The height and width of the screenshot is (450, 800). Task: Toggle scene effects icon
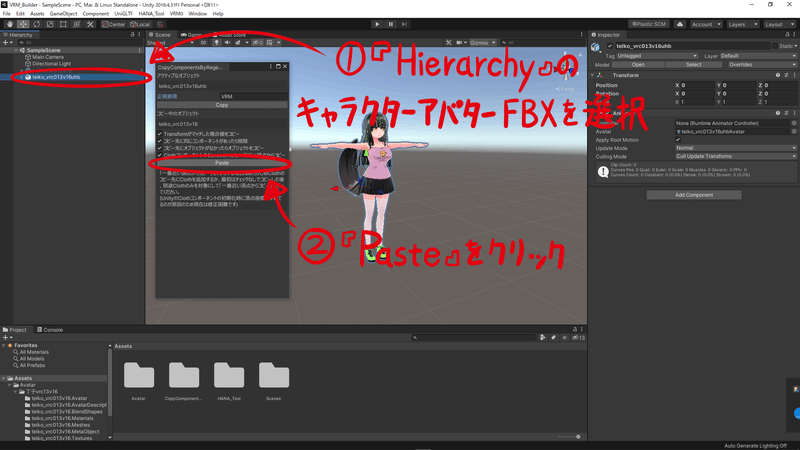[x=238, y=43]
